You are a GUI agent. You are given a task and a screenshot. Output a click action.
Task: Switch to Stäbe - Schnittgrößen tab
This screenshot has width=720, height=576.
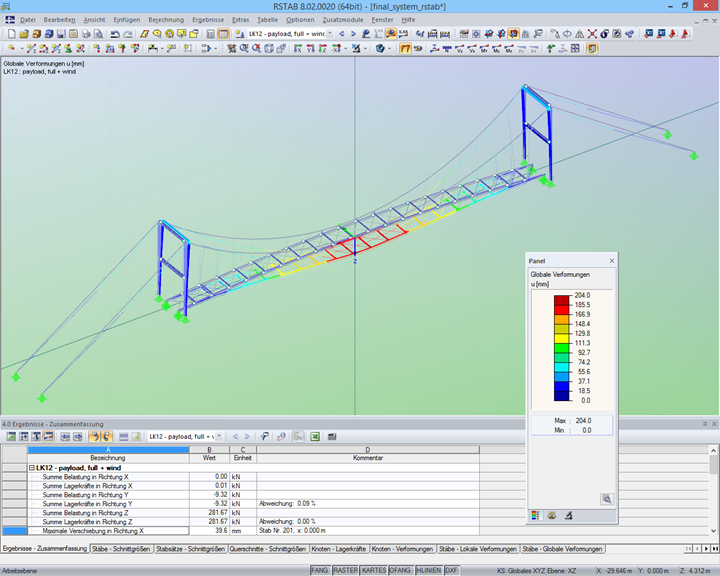[121, 549]
